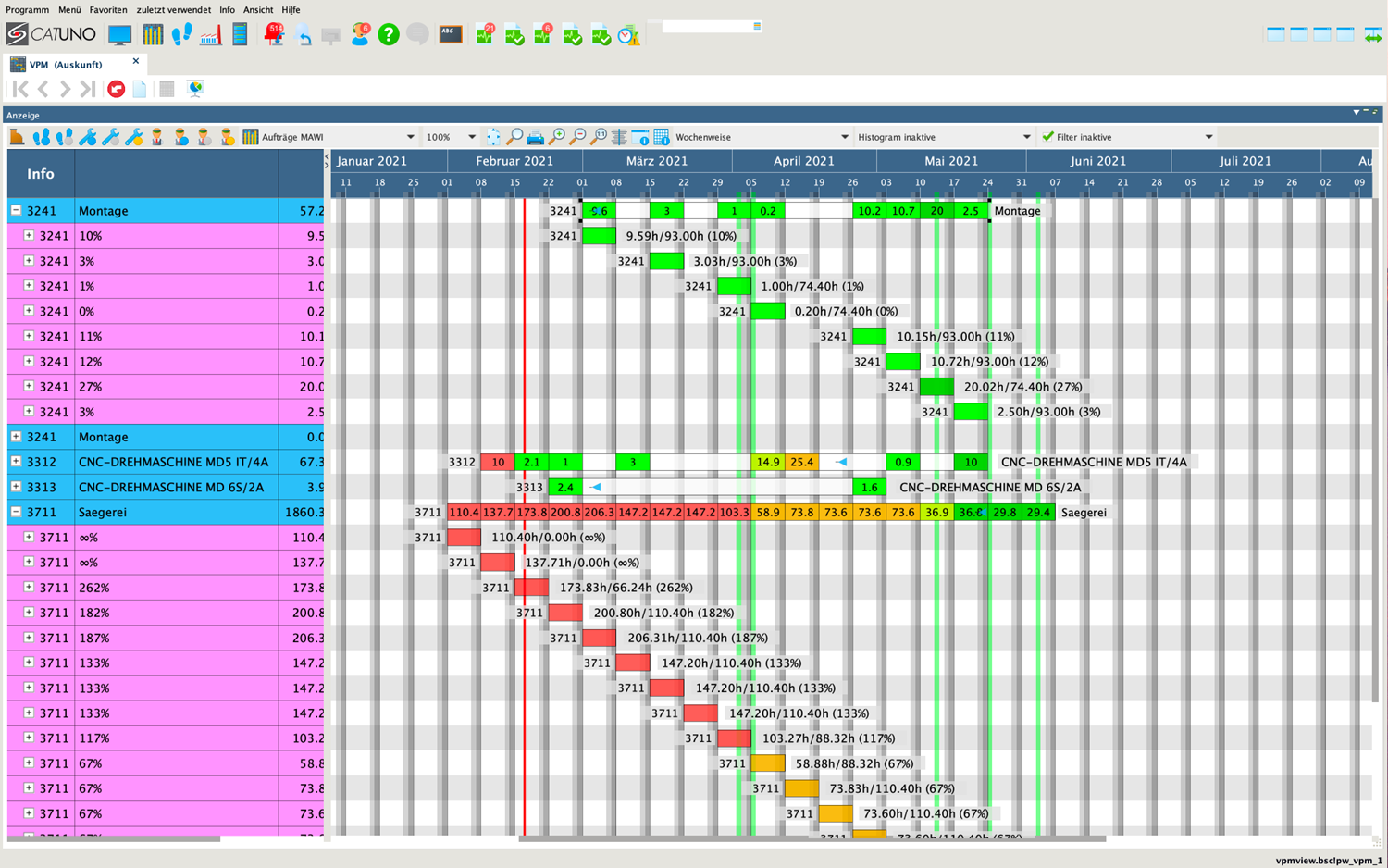Click the red stop button below the tab

tap(116, 89)
